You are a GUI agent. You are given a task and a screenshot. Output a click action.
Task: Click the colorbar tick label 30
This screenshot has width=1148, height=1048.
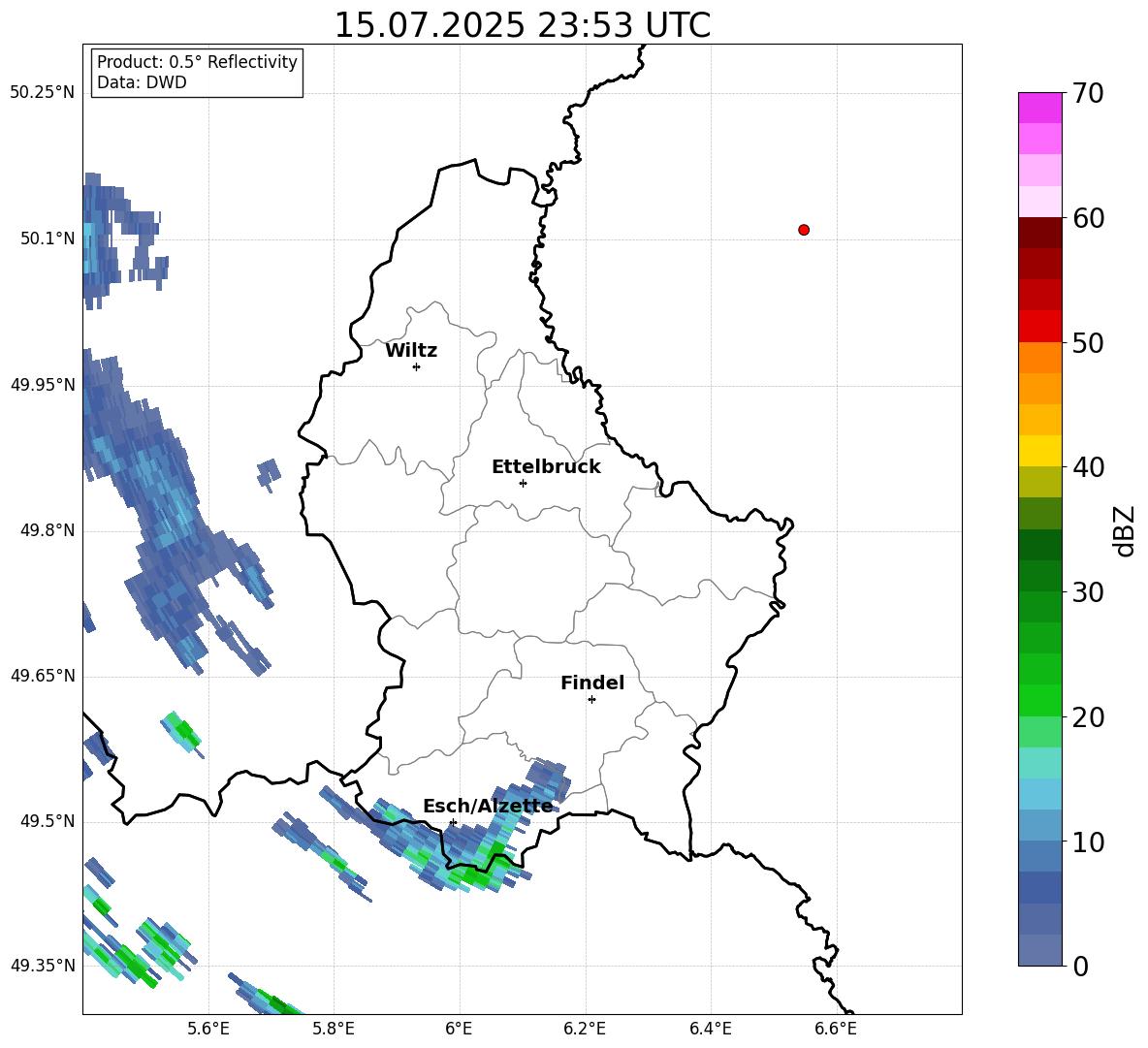point(1089,592)
